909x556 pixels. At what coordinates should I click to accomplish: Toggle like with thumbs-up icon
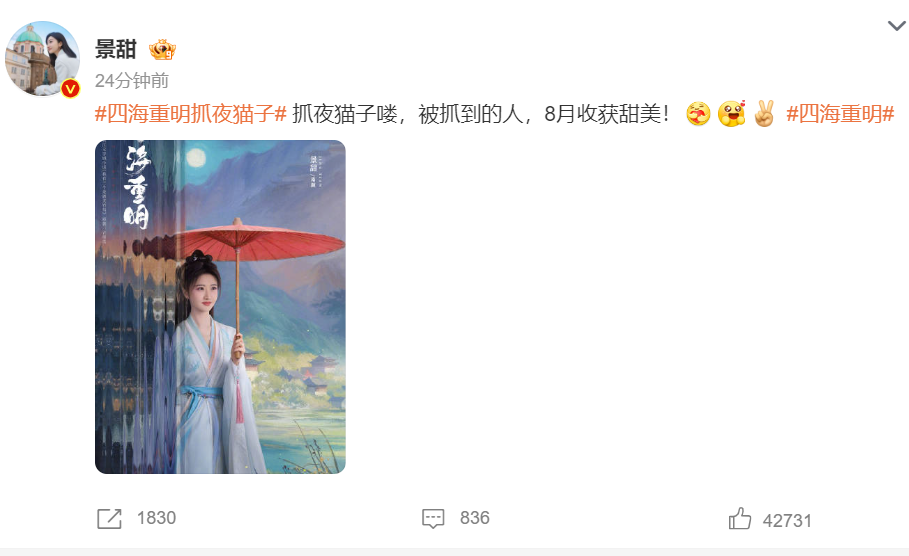click(x=739, y=518)
